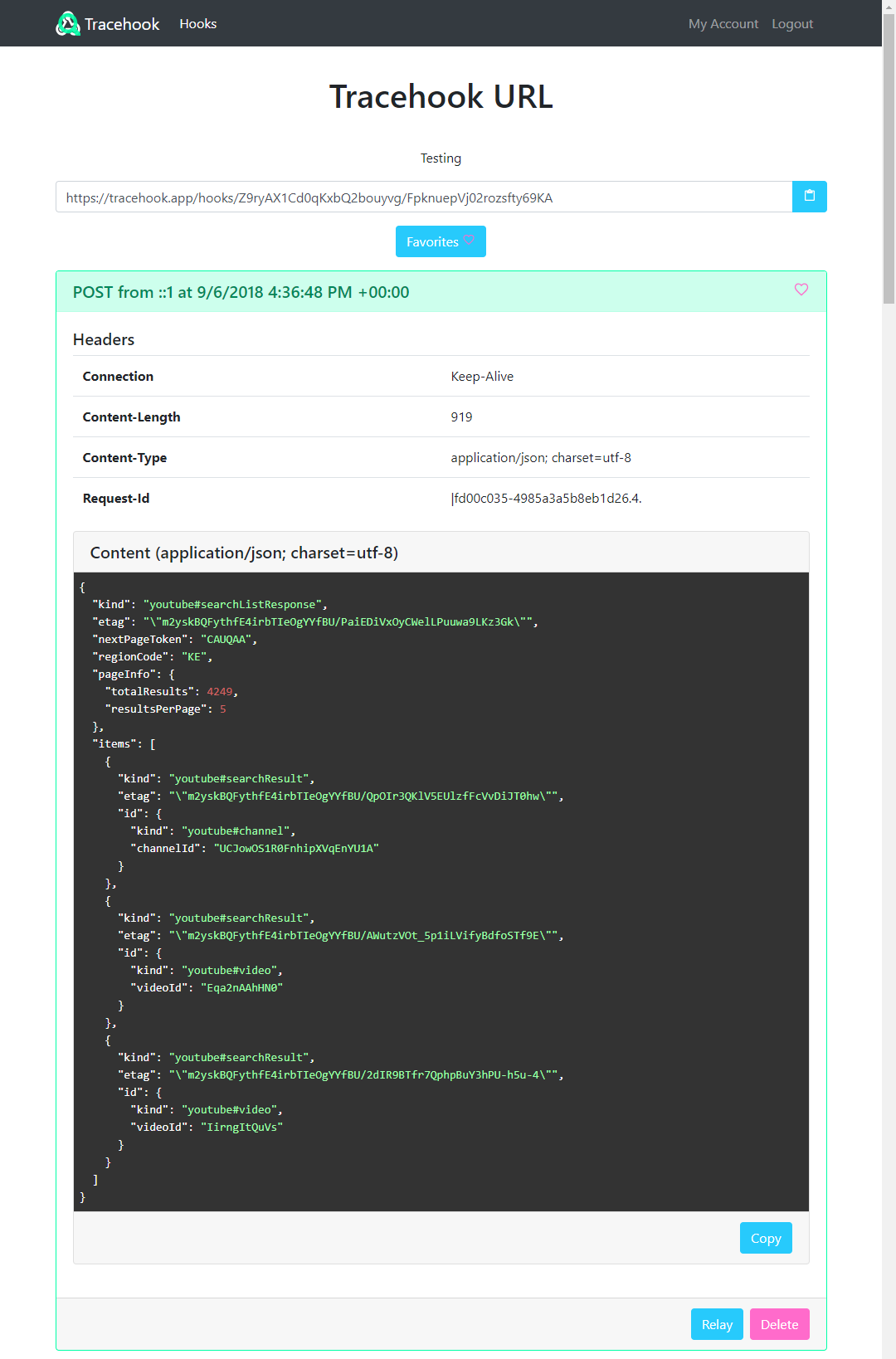Click the Favorites filter button
The image size is (896, 1359).
coord(441,241)
